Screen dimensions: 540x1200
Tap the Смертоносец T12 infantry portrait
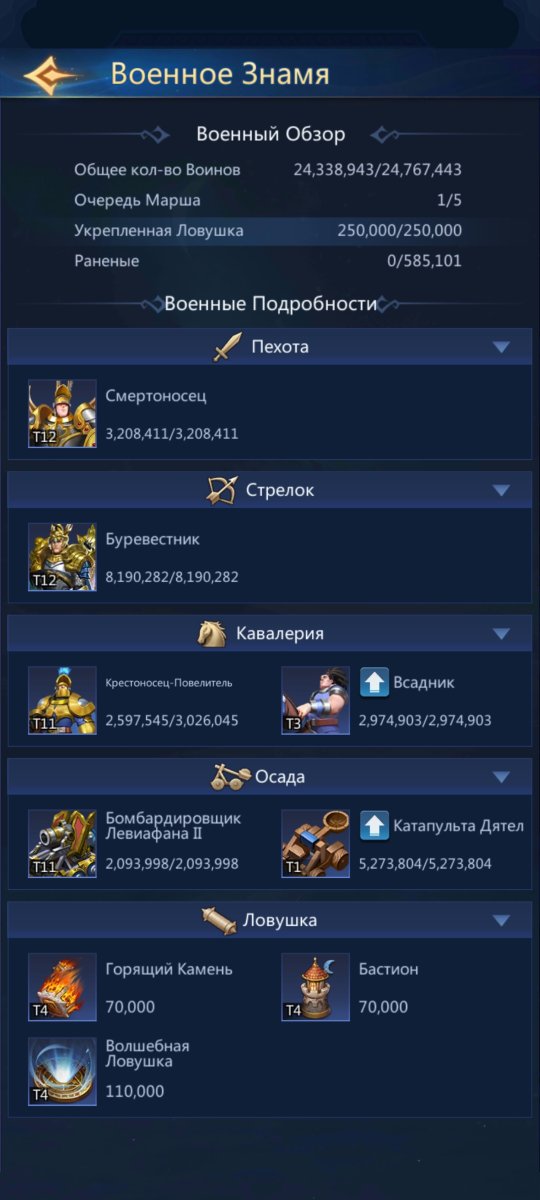coord(62,413)
